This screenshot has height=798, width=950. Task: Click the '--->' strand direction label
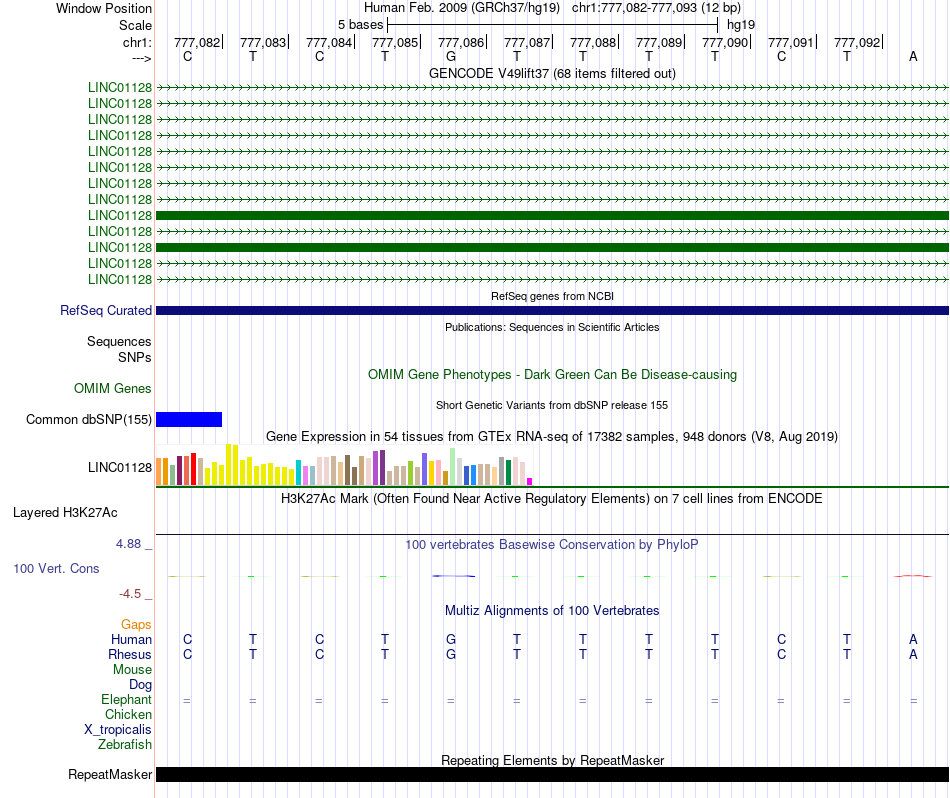click(x=141, y=58)
